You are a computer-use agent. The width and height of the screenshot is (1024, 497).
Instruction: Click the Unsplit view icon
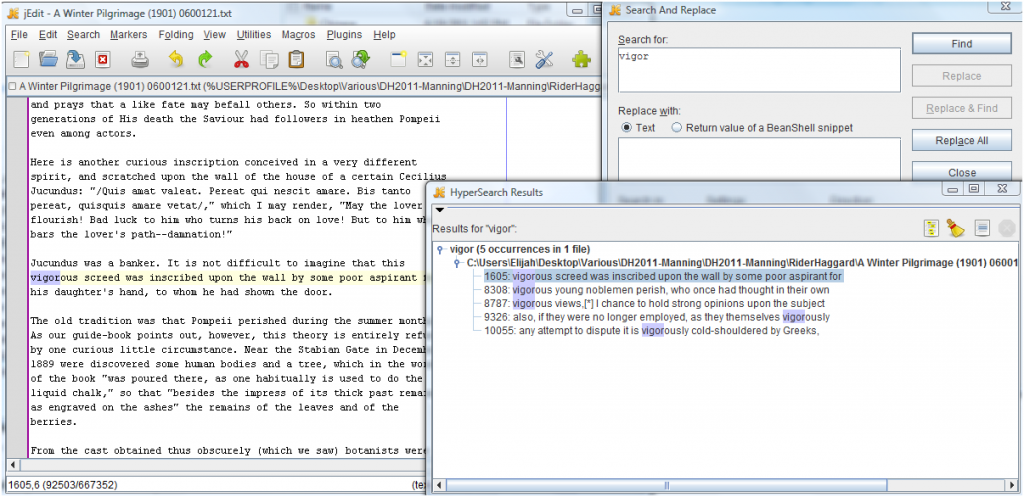click(425, 60)
